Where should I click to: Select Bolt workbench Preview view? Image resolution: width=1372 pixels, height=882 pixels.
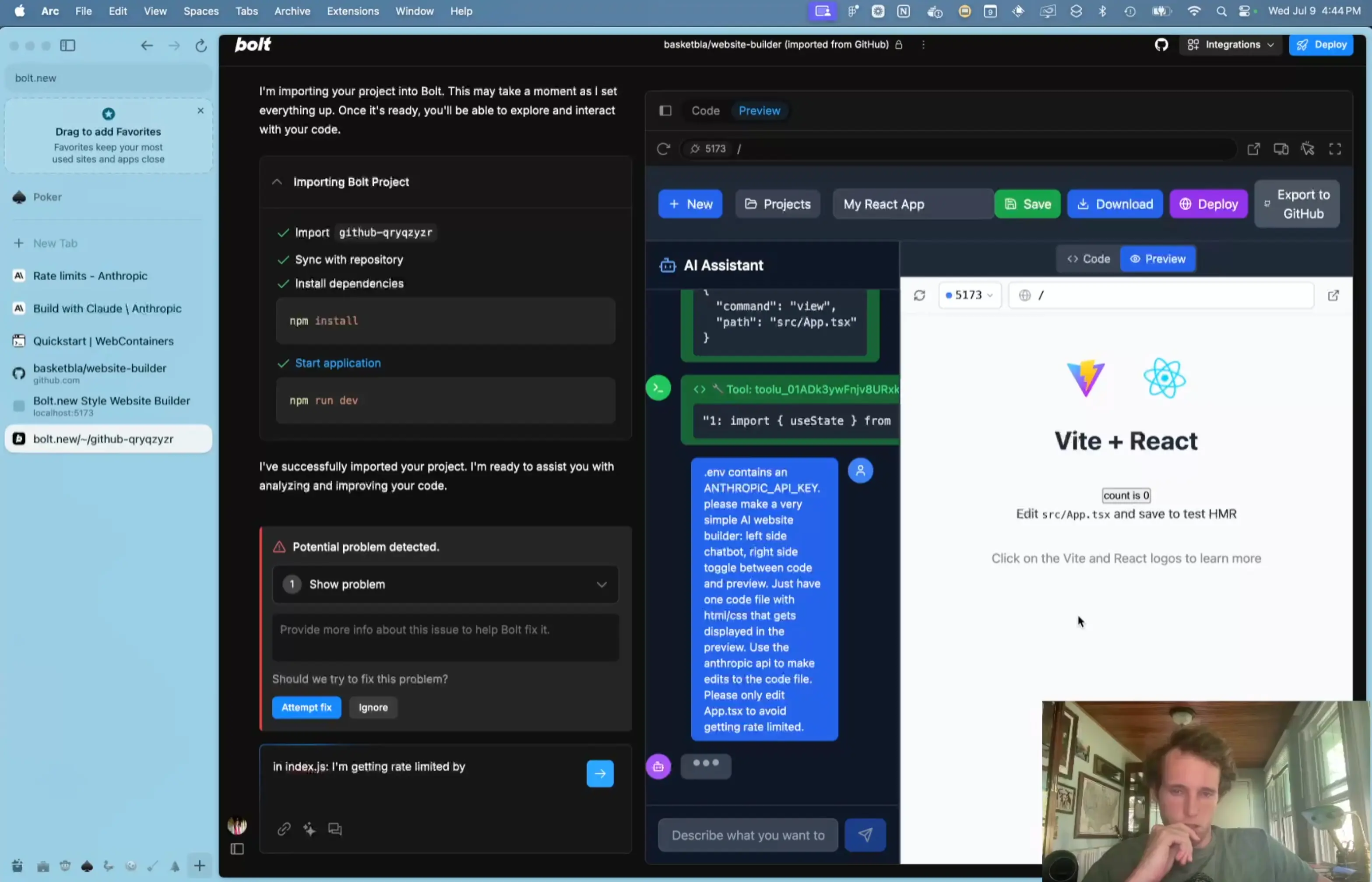[x=759, y=110]
